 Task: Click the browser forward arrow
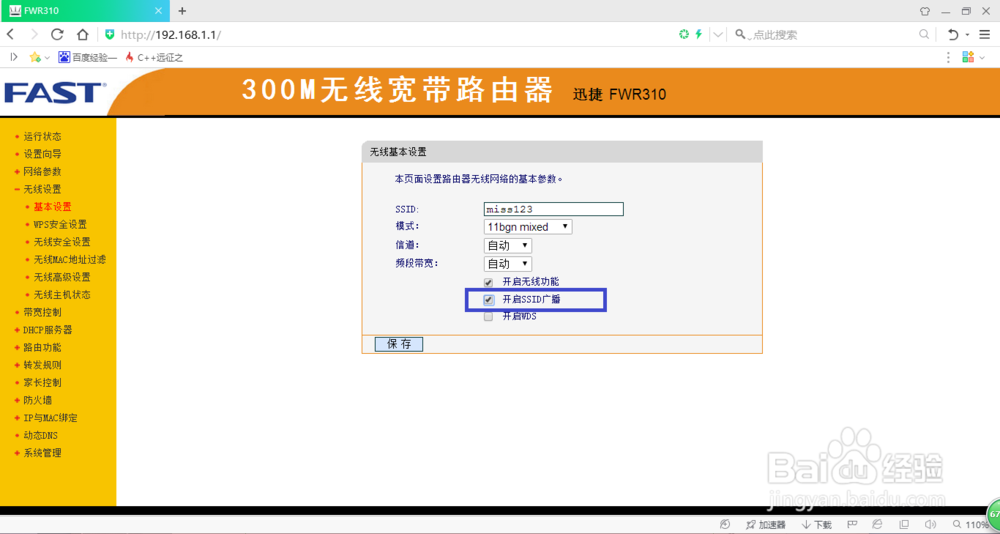(34, 34)
